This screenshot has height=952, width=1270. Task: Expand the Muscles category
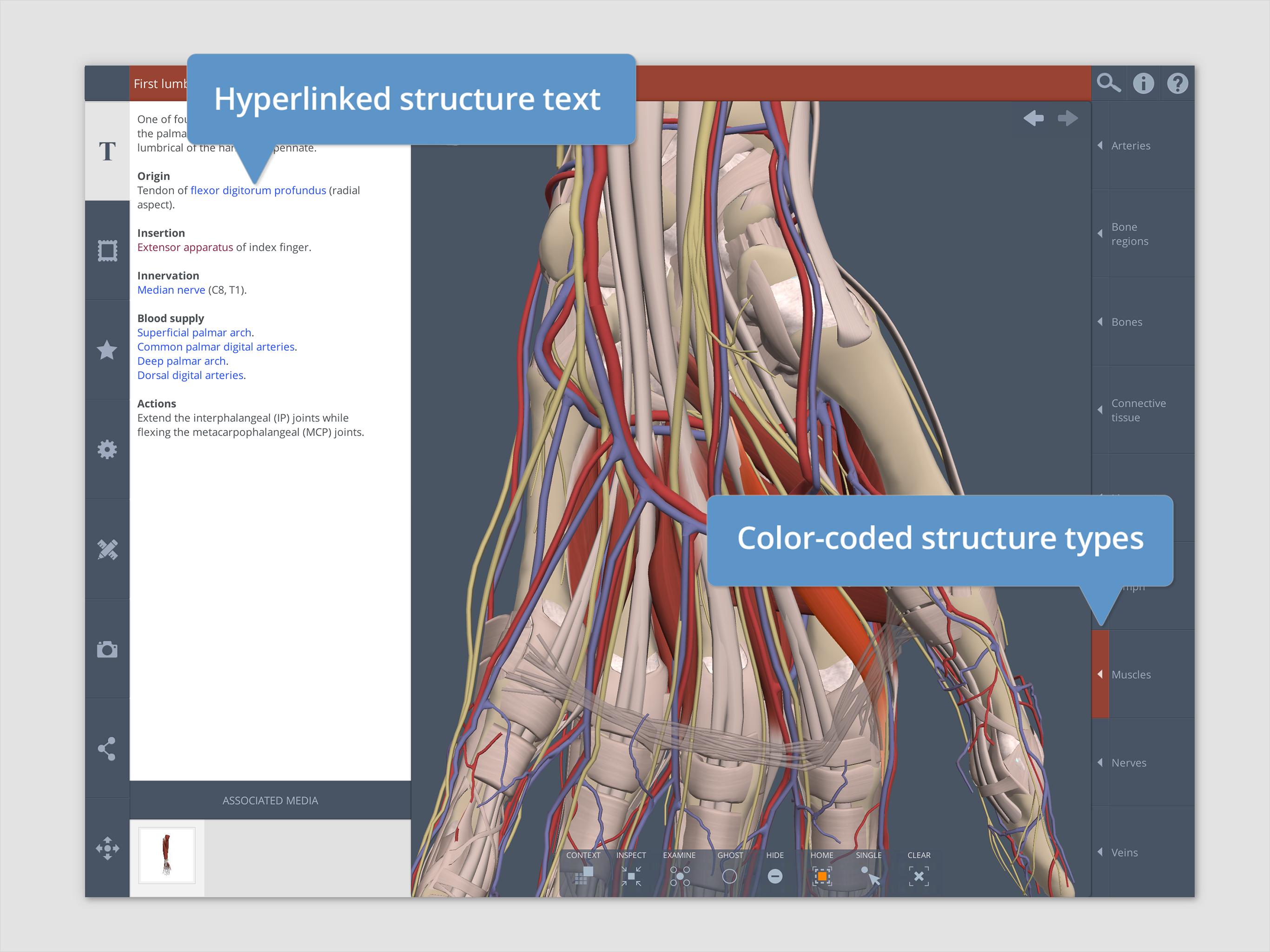tap(1143, 674)
